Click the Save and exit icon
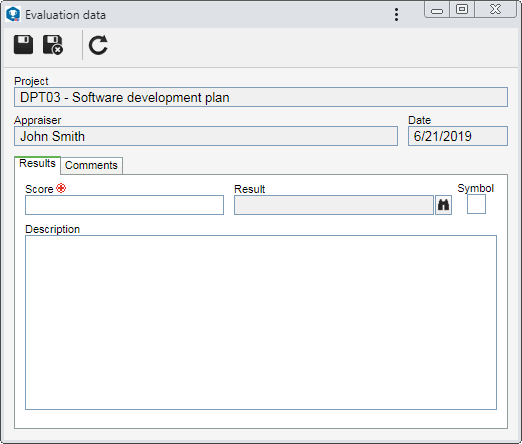This screenshot has width=522, height=444. point(53,45)
